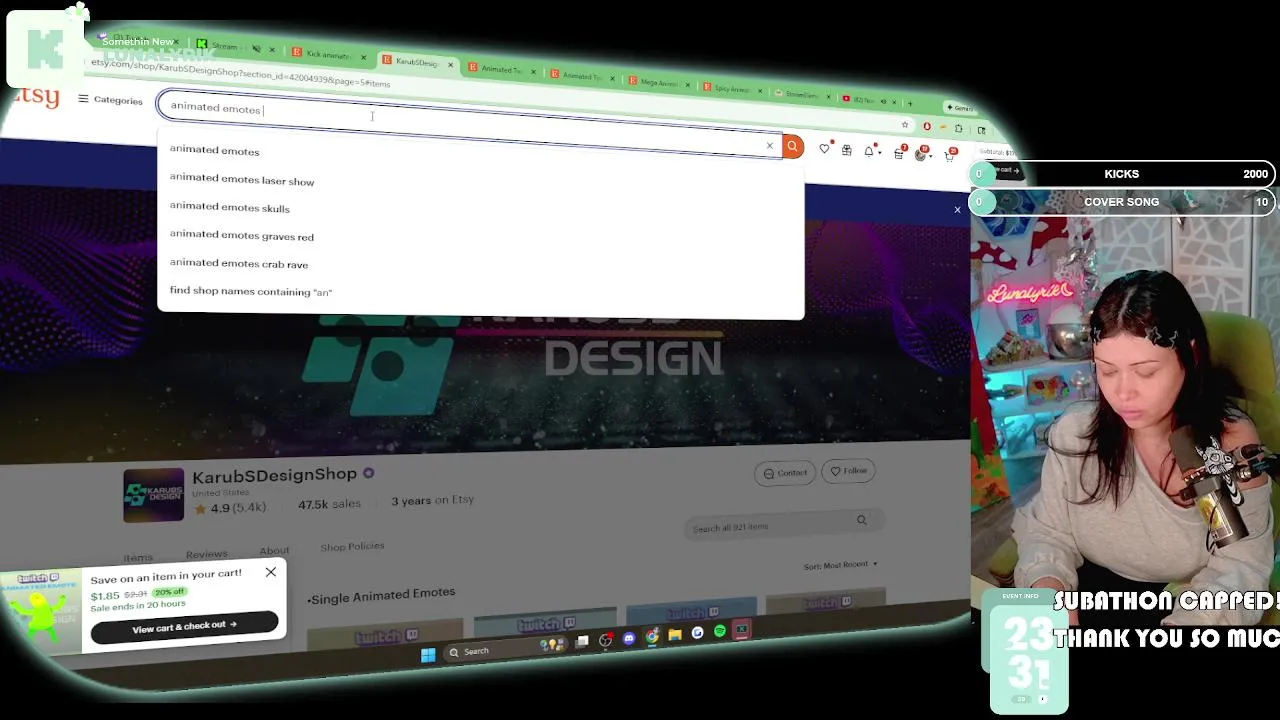The image size is (1280, 720).
Task: Choose 'animated emotes crab rave' suggestion
Action: pos(238,263)
